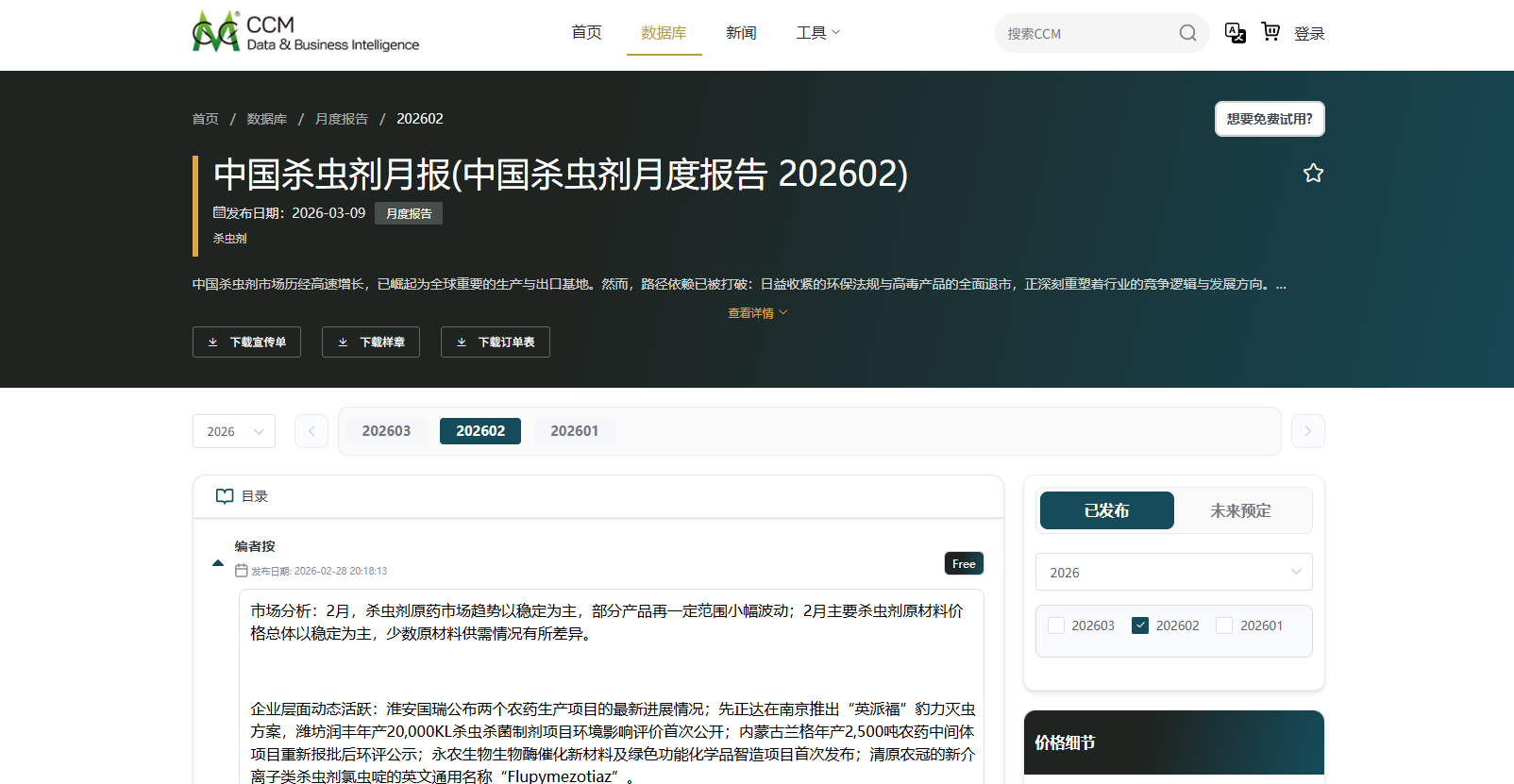Click breadcrumb 月度报告 link
1514x784 pixels.
[x=342, y=119]
